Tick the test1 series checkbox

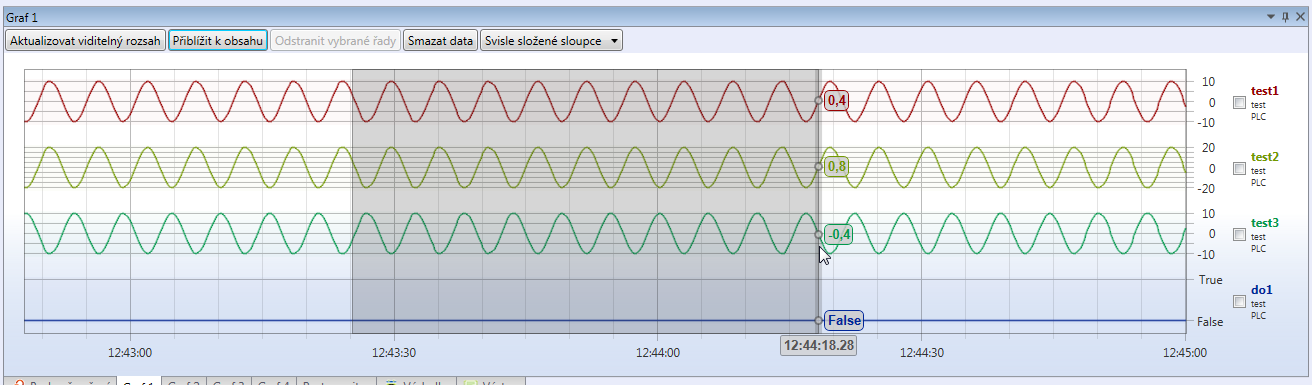1239,102
